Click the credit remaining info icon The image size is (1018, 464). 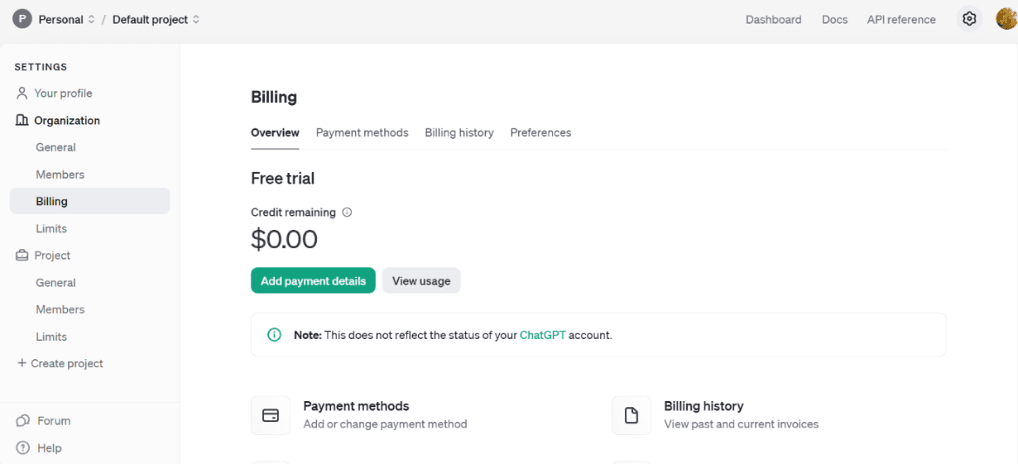point(347,212)
